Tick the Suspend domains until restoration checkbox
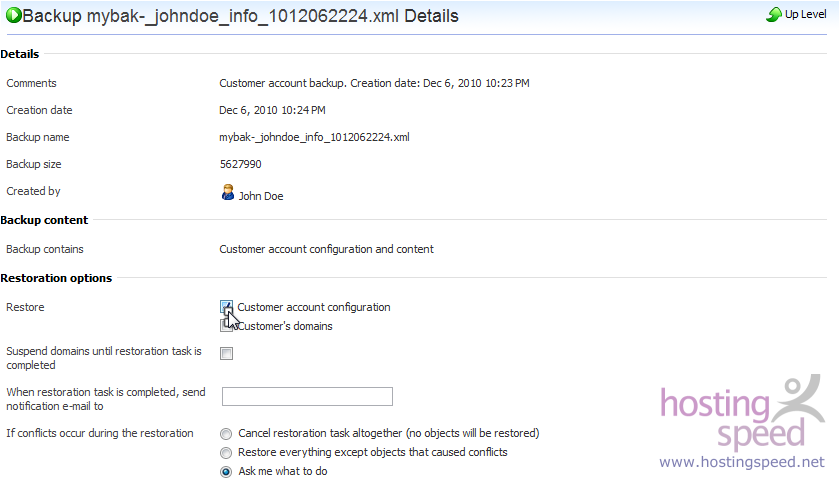The image size is (840, 480). [227, 353]
